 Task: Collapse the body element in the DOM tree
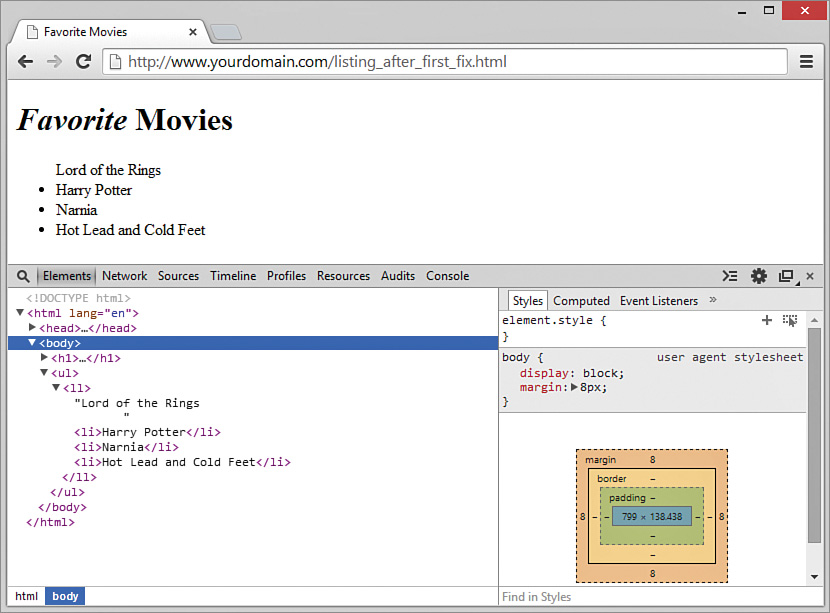pos(32,343)
